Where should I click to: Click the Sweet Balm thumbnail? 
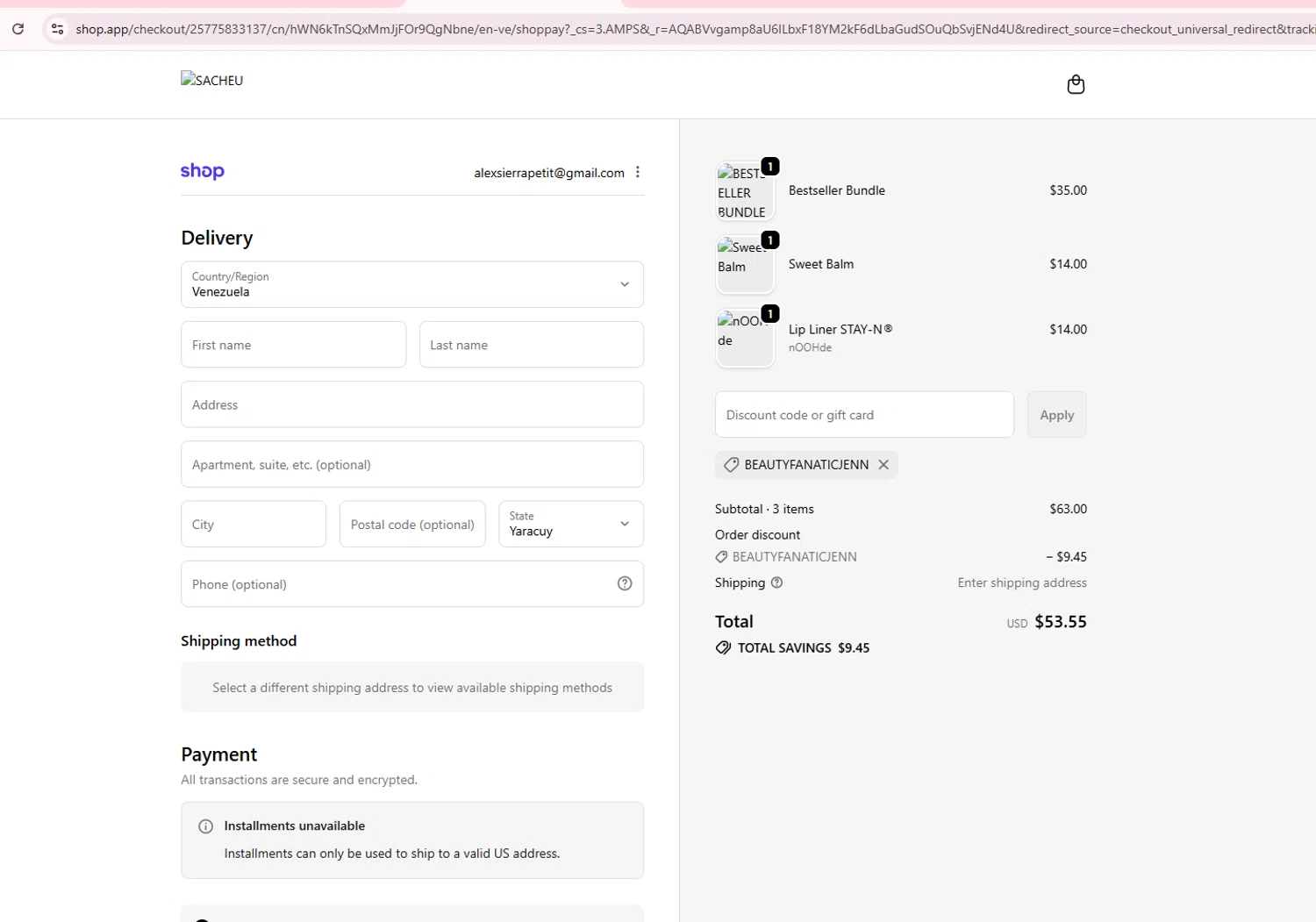pos(745,265)
